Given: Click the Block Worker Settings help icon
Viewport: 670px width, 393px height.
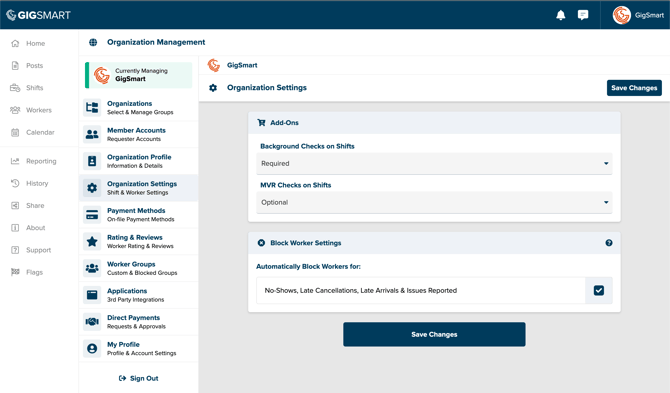Looking at the screenshot, I should tap(609, 243).
